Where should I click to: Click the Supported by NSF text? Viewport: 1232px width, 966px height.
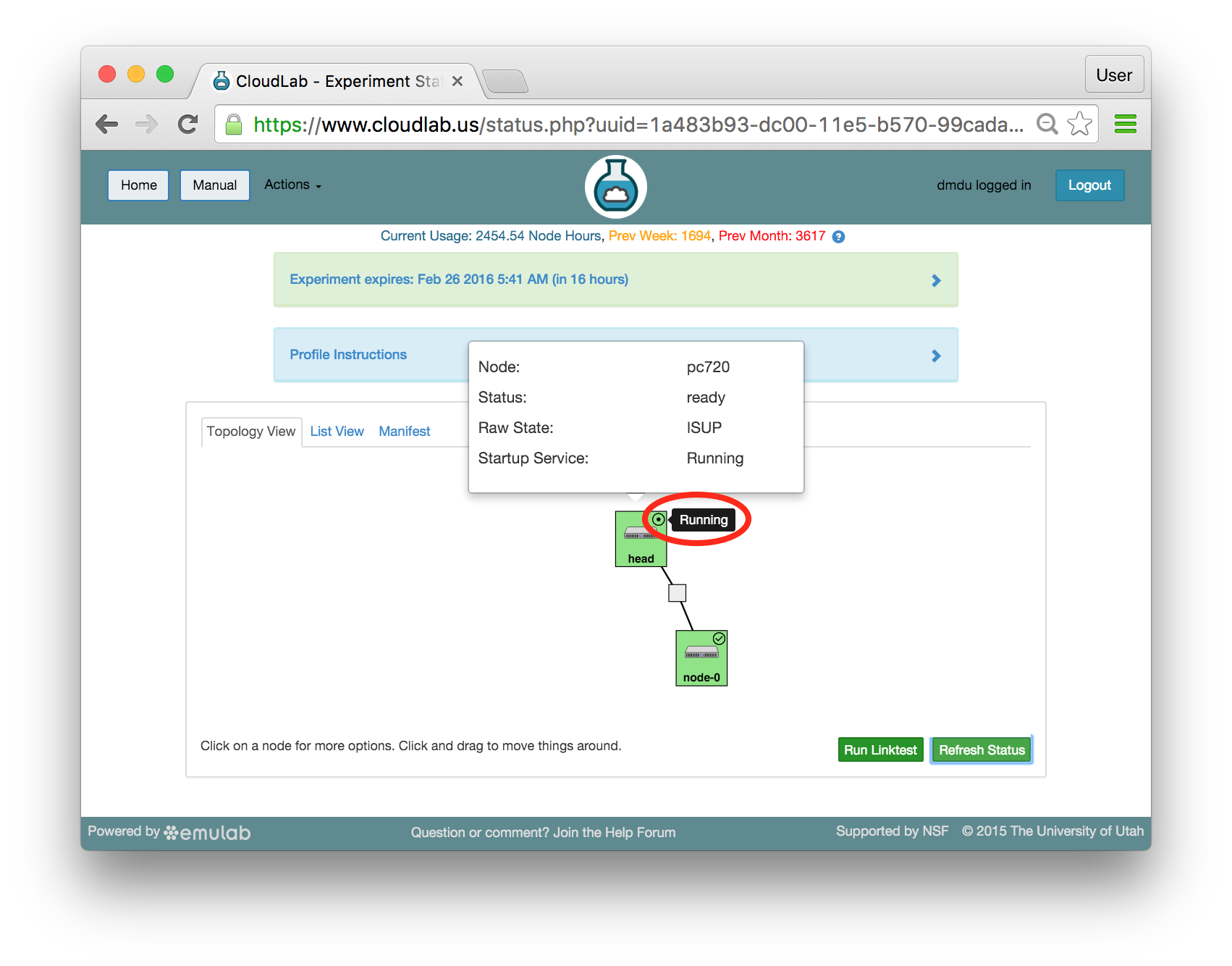tap(892, 831)
